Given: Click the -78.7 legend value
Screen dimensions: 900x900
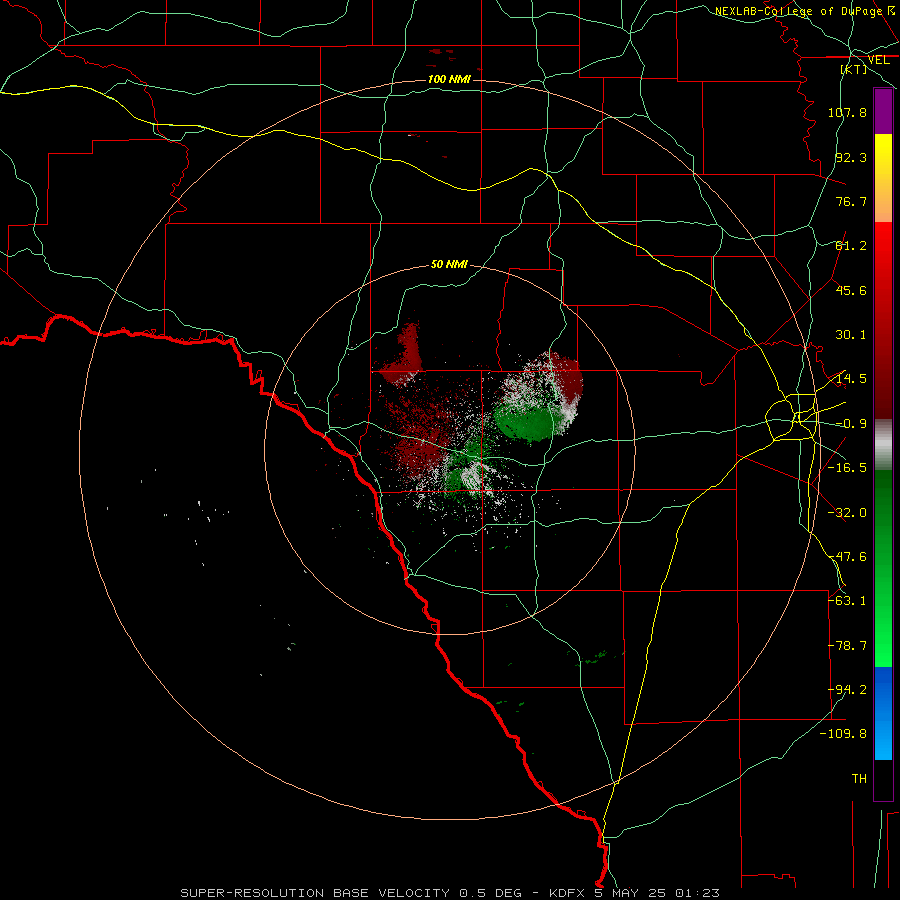Looking at the screenshot, I should coord(847,646).
